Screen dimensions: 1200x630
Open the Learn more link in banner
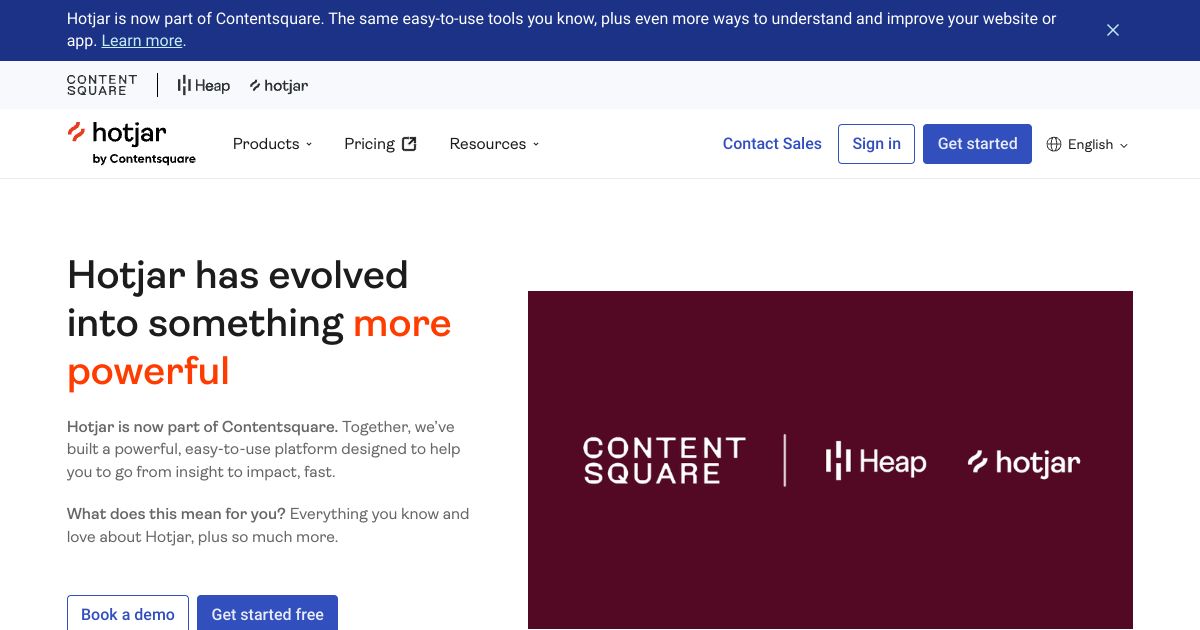pos(142,41)
